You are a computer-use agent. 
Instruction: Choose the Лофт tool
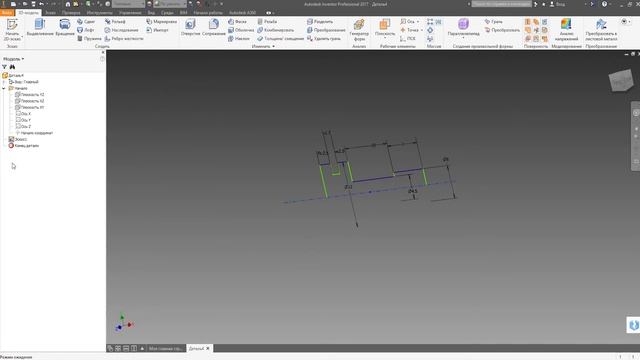(x=86, y=30)
